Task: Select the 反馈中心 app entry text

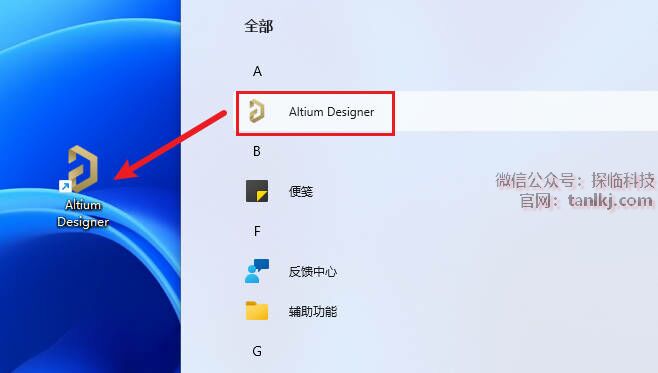Action: tap(313, 271)
